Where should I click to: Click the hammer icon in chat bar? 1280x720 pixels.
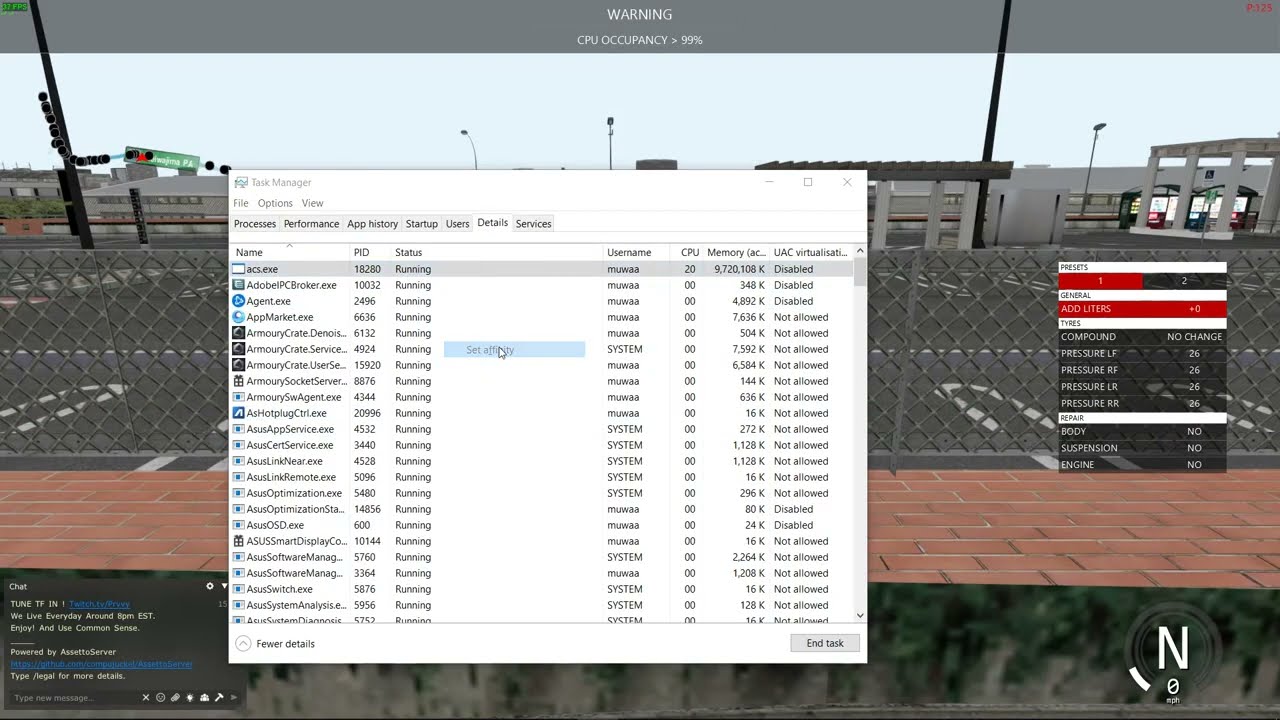(219, 698)
